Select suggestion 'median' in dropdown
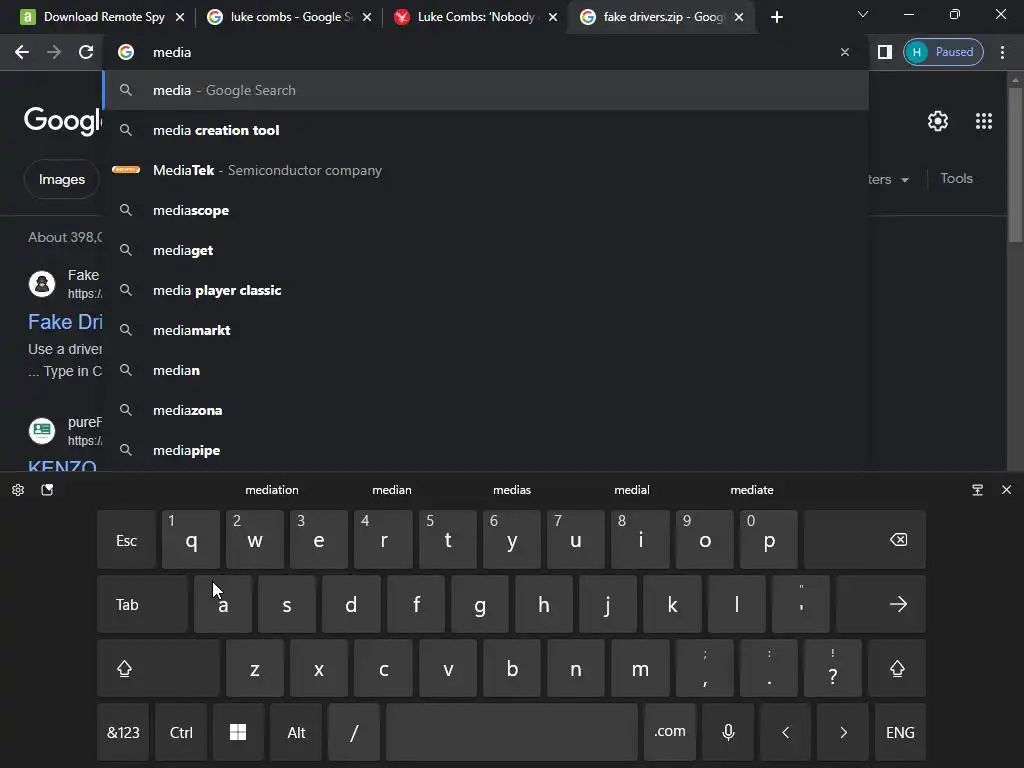 point(487,370)
